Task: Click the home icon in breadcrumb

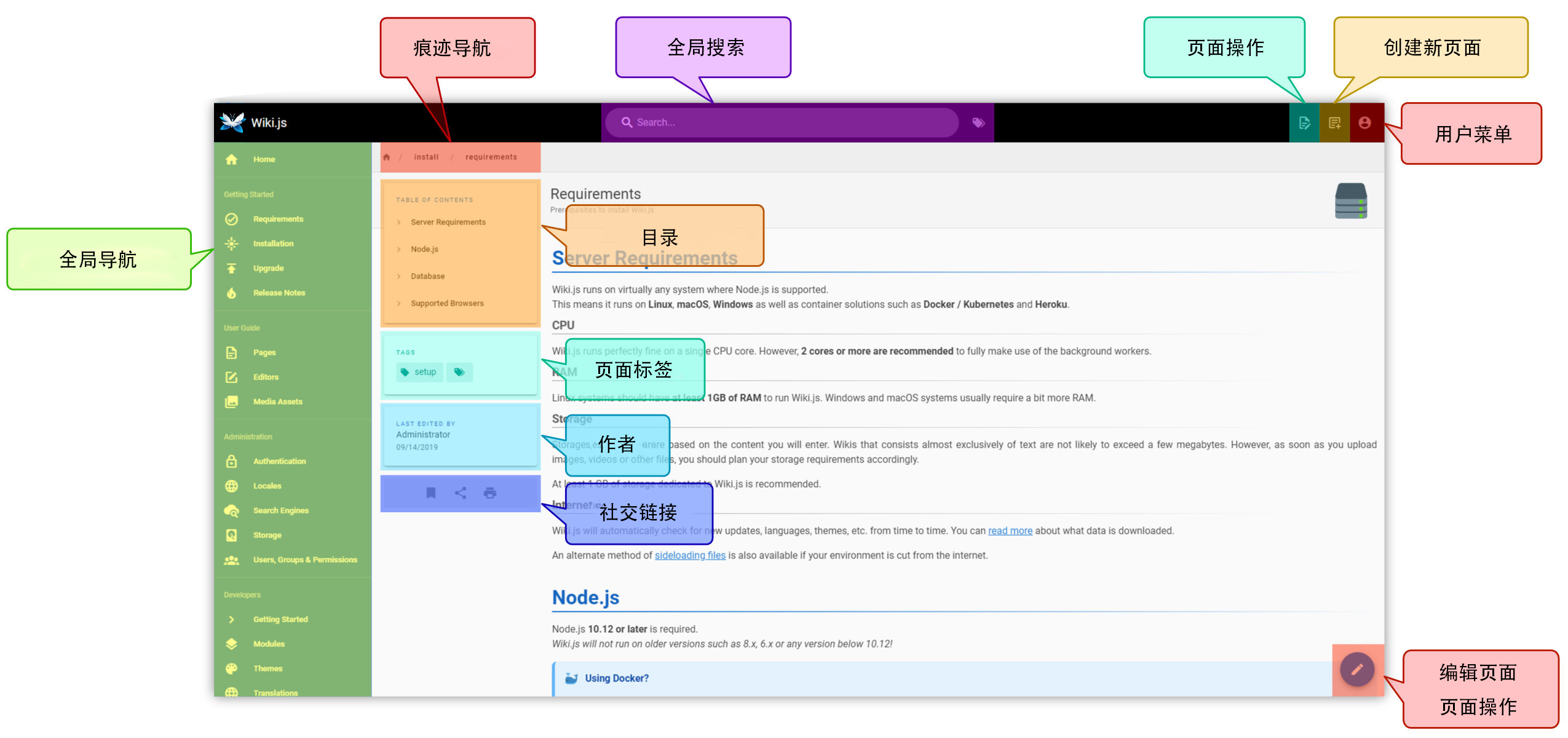Action: pyautogui.click(x=387, y=157)
